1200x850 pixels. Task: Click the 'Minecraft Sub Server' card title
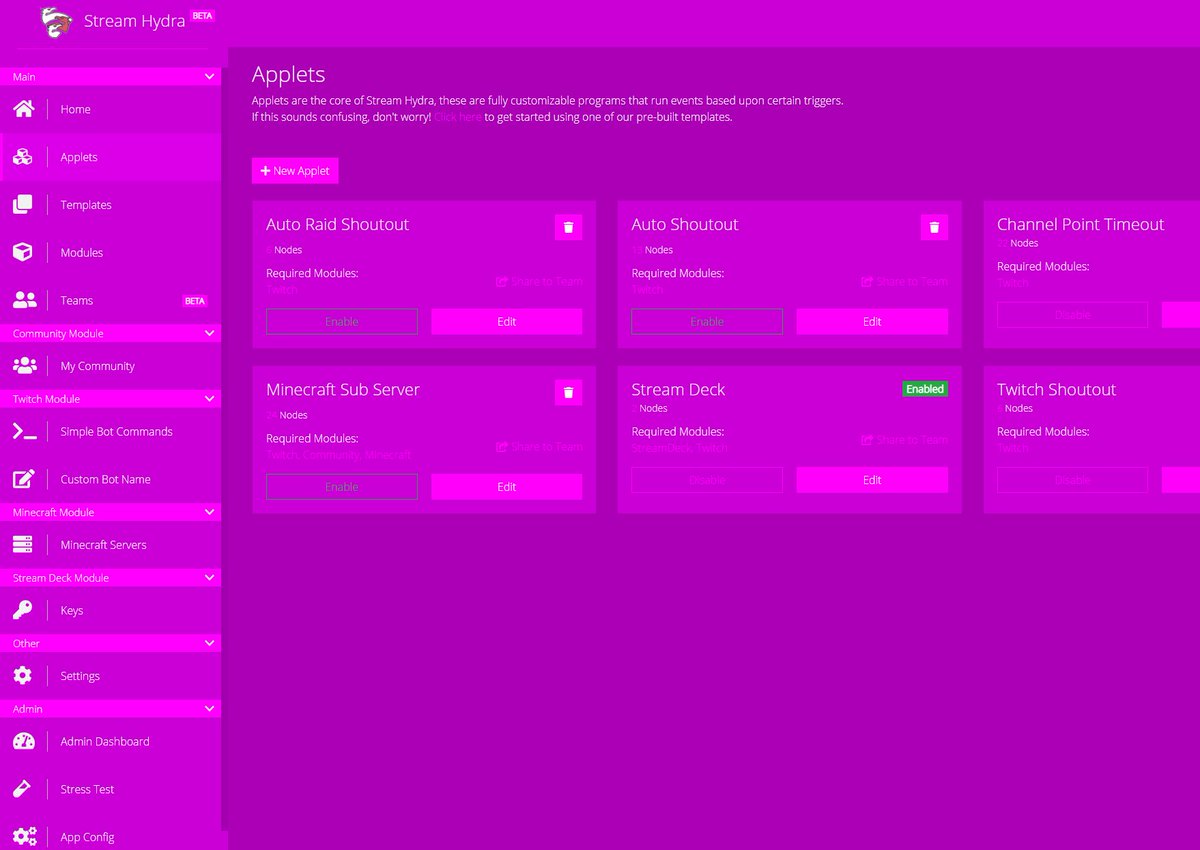pyautogui.click(x=343, y=390)
